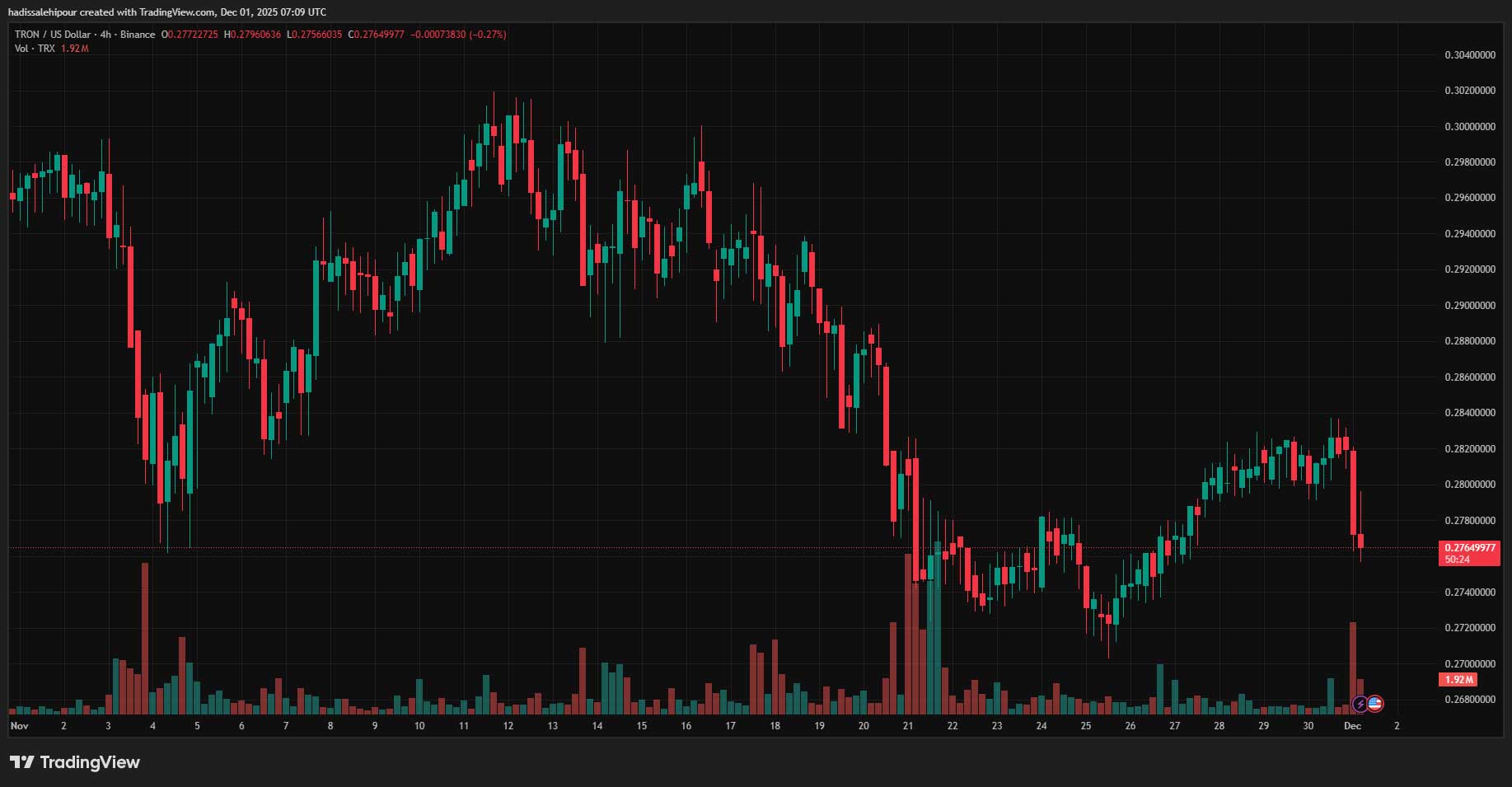
Task: Click the TradingView logo at bottom left
Action: tap(75, 762)
